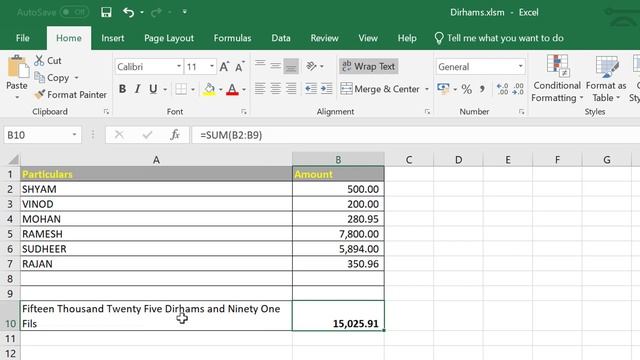Click the Insert Function fx icon
Screen dimensions: 640x360
(175, 135)
